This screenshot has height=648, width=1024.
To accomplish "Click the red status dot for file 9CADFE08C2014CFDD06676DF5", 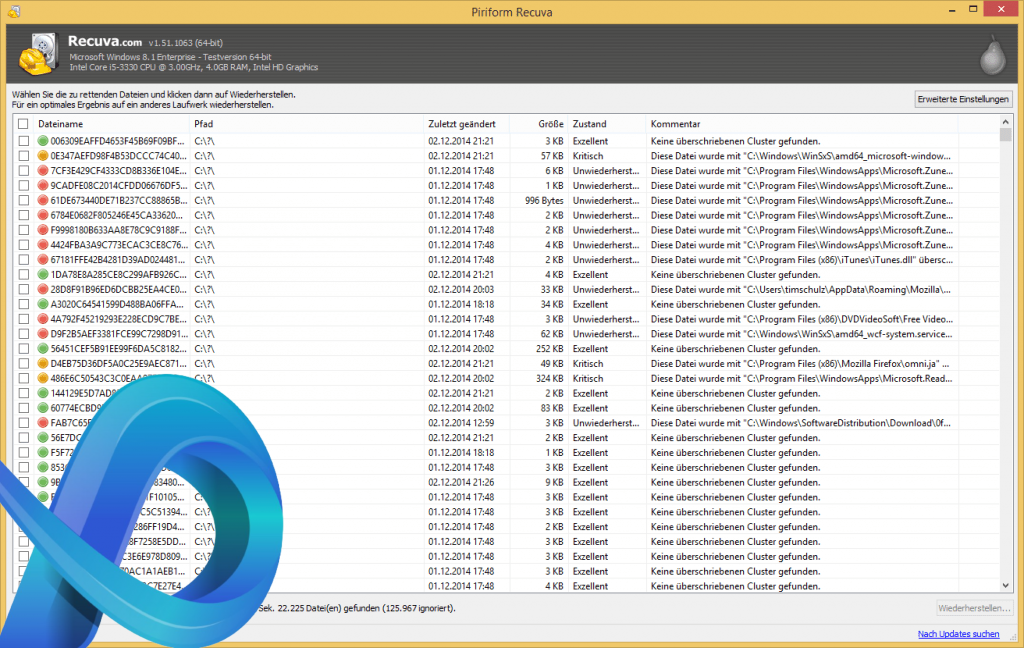I will click(x=43, y=186).
